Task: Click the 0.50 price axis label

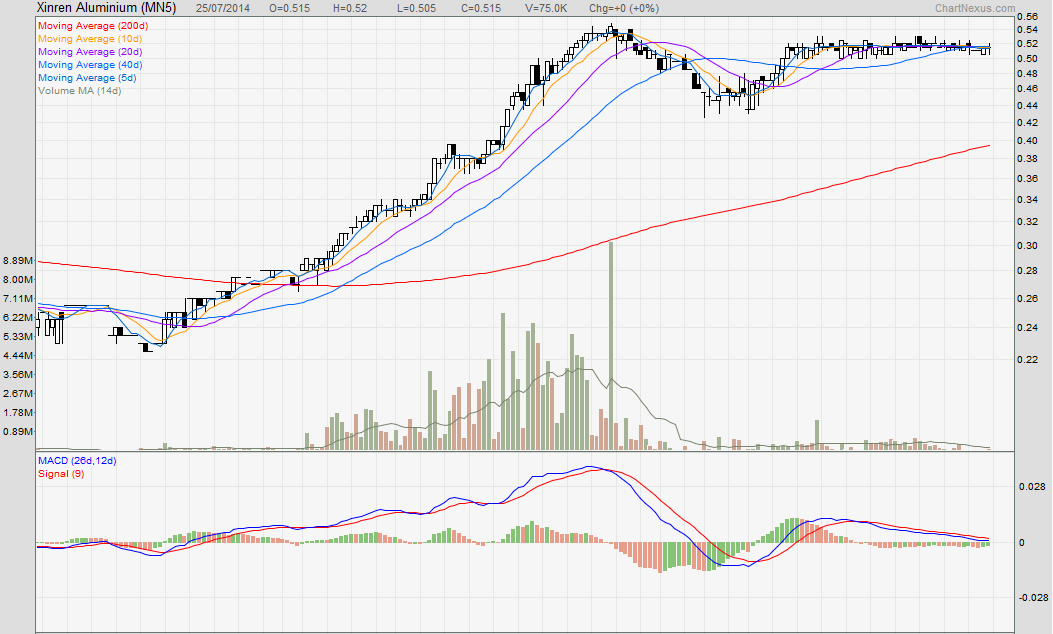Action: [1027, 58]
